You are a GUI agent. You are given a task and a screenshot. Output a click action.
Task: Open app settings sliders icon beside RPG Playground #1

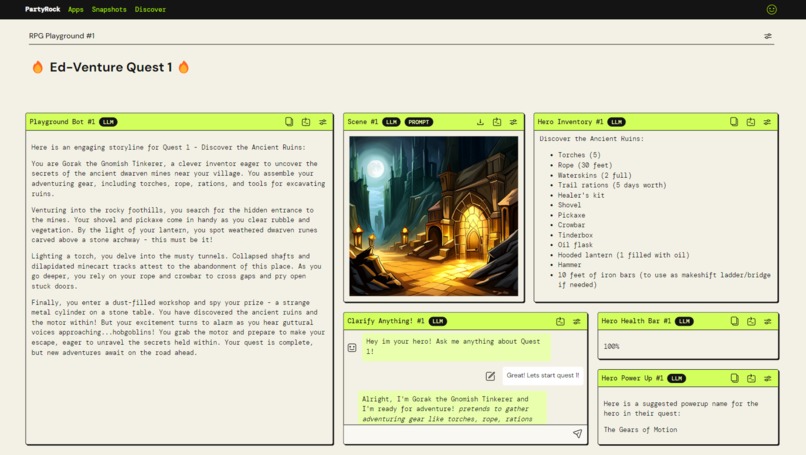[x=767, y=36]
